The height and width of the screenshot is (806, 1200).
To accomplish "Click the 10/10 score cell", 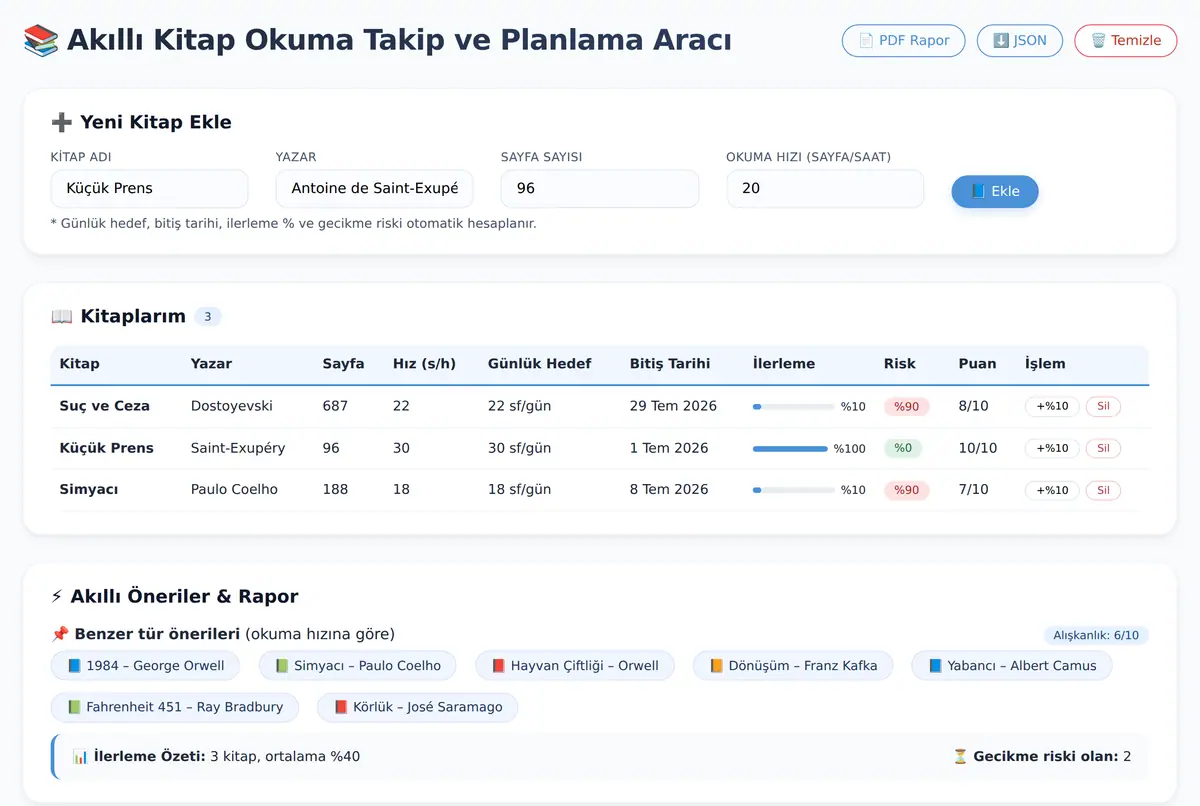I will coord(978,449).
